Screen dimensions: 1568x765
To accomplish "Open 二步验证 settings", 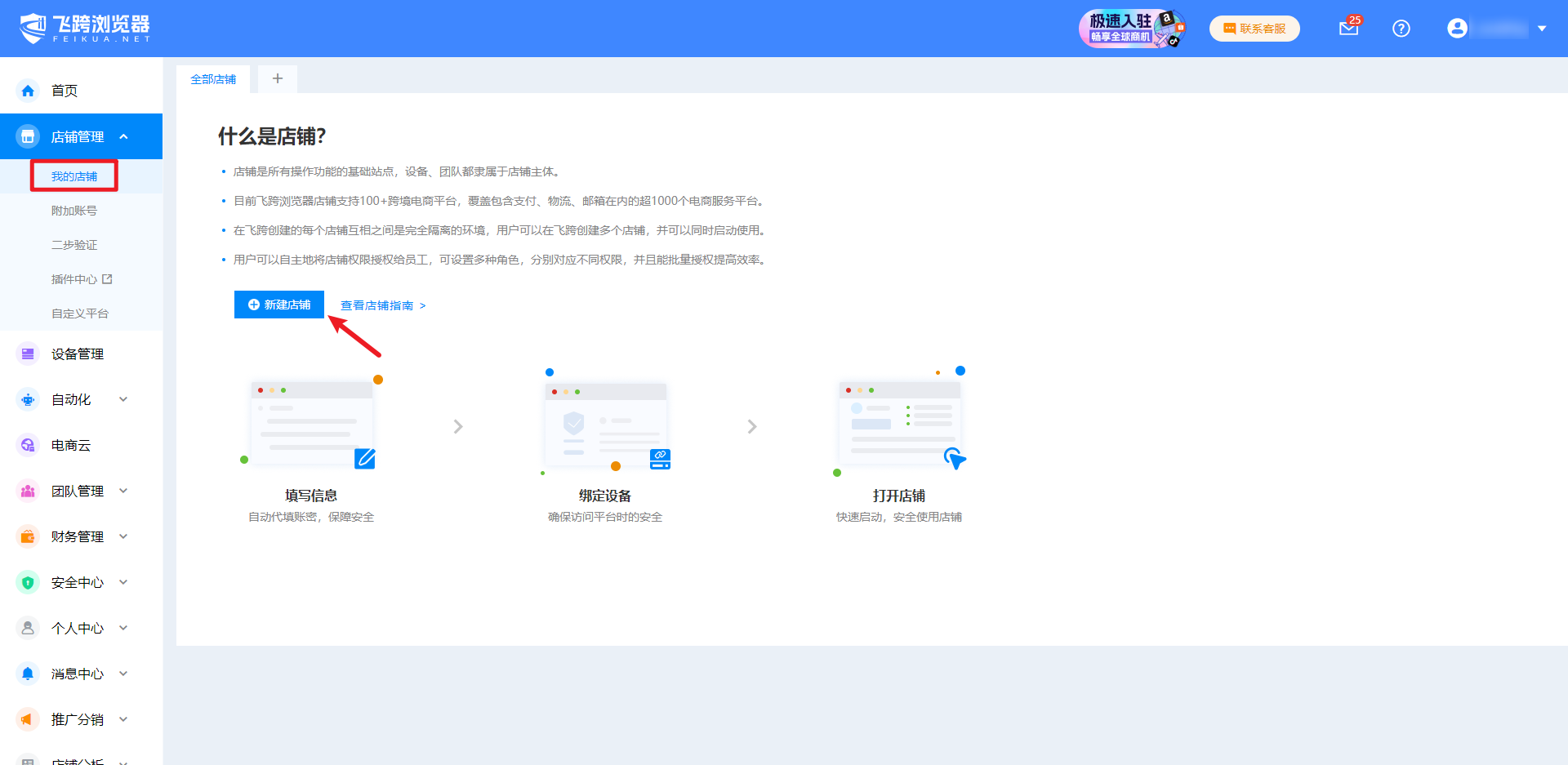I will point(74,244).
